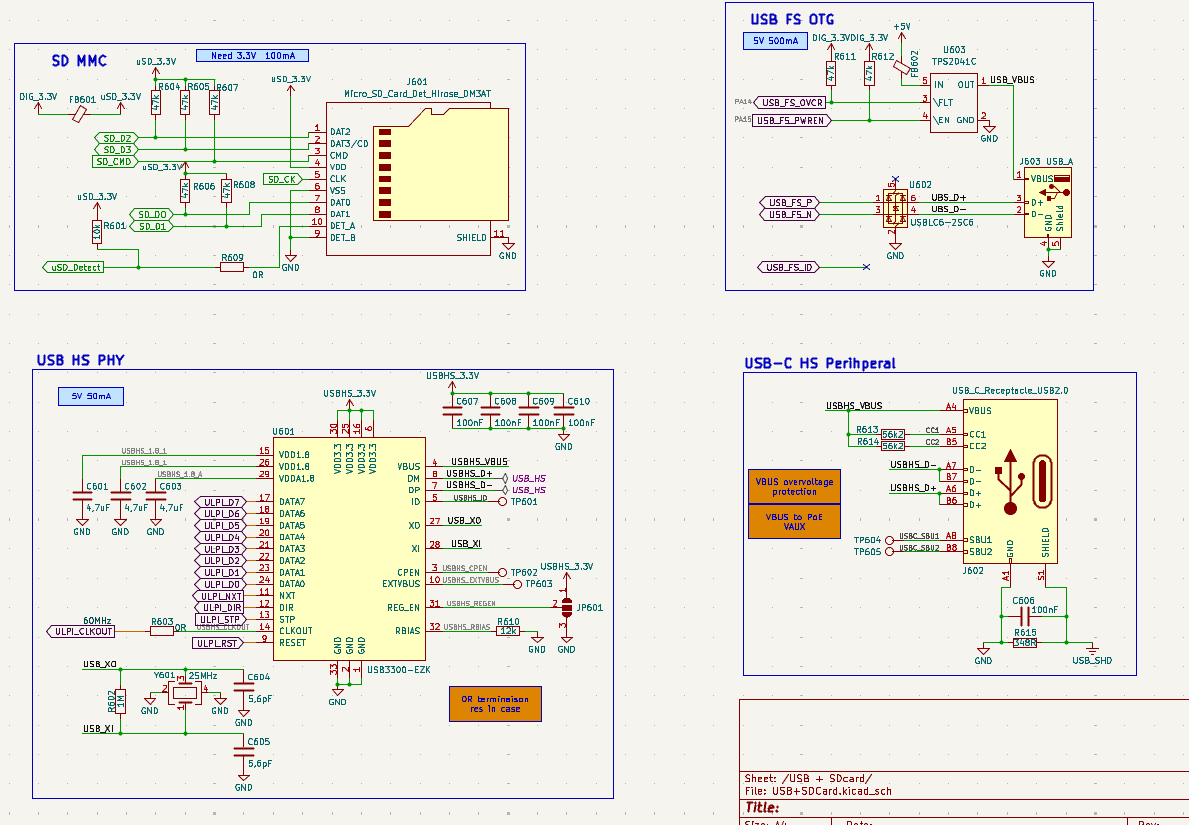The width and height of the screenshot is (1189, 825).
Task: Select the USB_FS_ID hierarchical label
Action: 789,267
